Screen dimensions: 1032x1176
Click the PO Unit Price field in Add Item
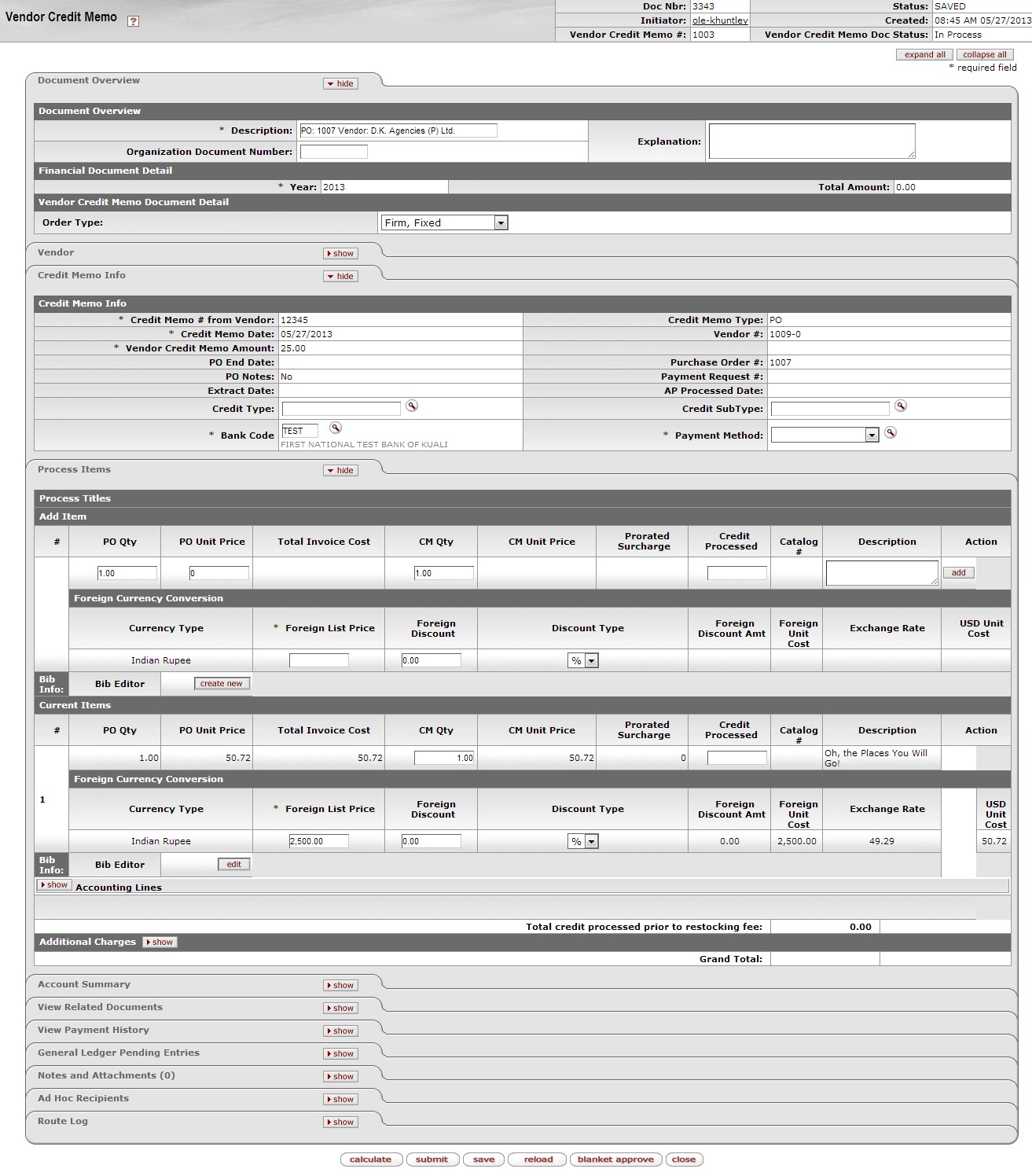(x=219, y=573)
